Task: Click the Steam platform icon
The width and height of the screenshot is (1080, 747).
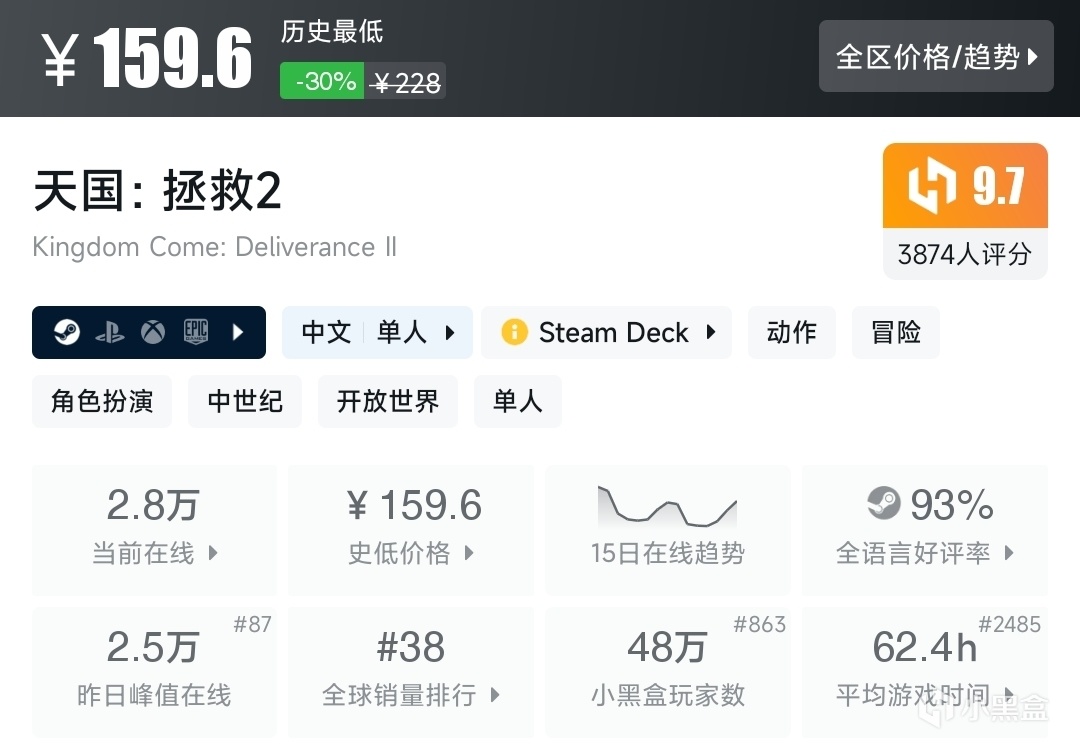Action: pos(67,332)
